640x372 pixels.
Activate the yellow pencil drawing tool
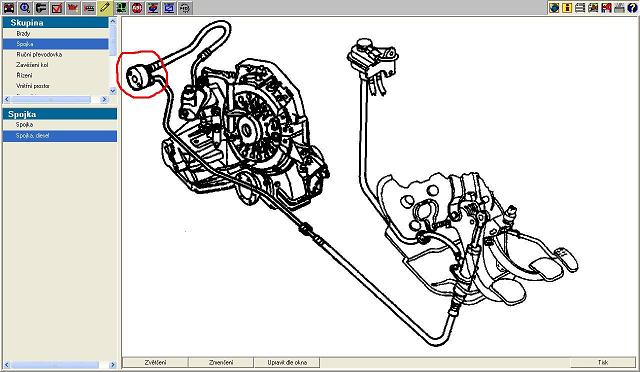coord(105,8)
